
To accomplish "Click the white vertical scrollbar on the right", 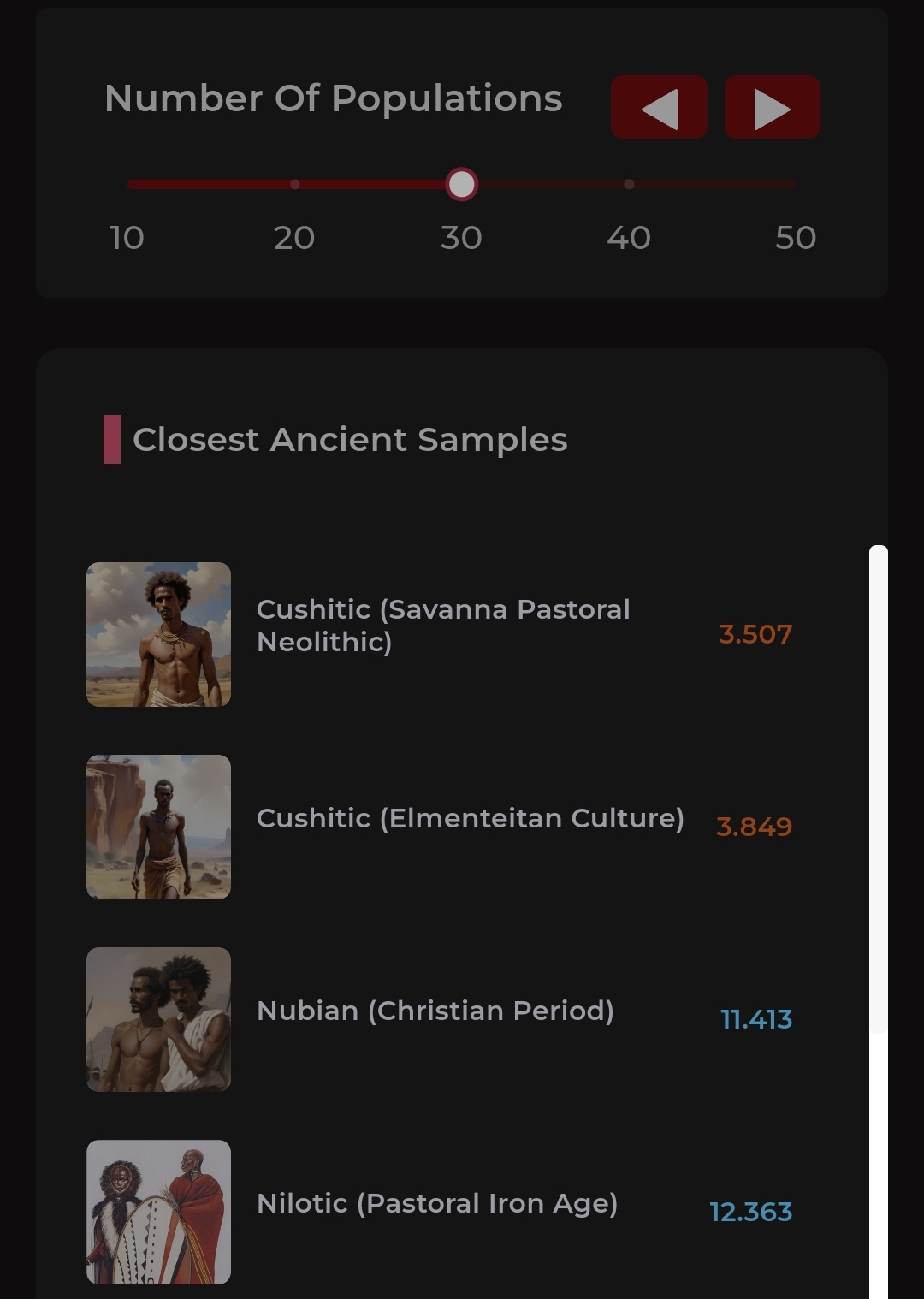I will click(879, 922).
